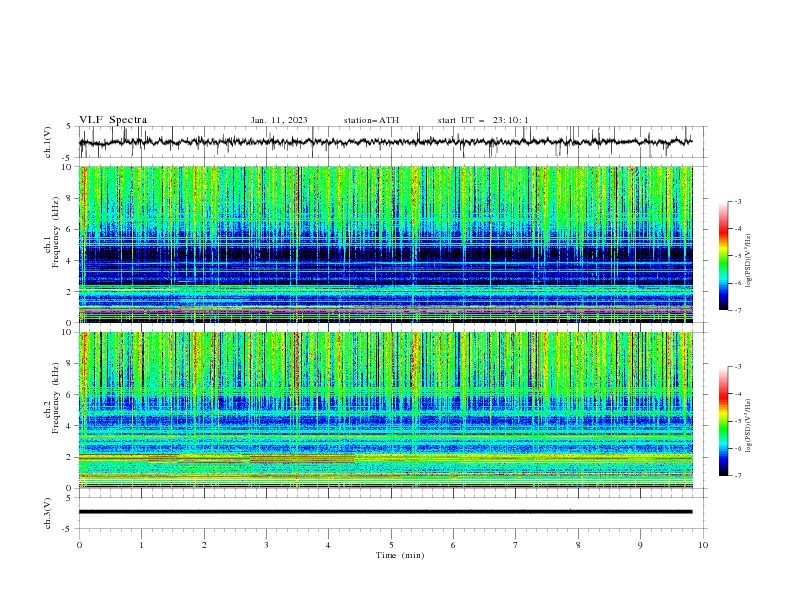Click the ch.1 "Frequency (kHz)" axis label
The width and height of the screenshot is (792, 612).
pos(56,232)
